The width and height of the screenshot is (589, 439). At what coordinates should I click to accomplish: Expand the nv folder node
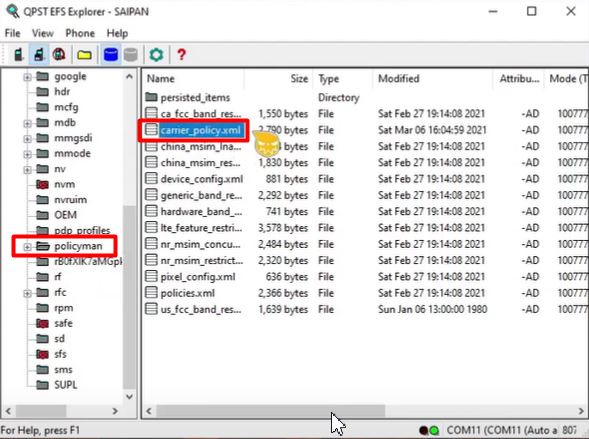[x=27, y=169]
